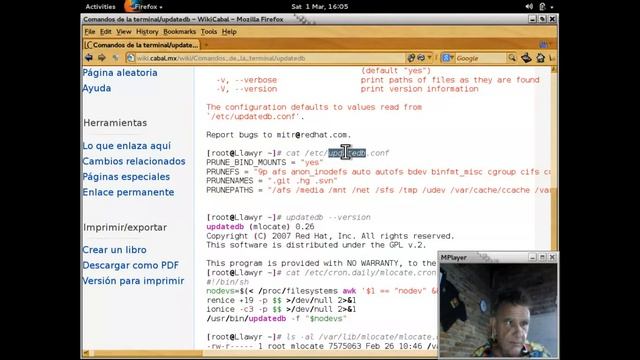Click the text 'Report bugs to mitr@redhat.com.'

point(278,135)
